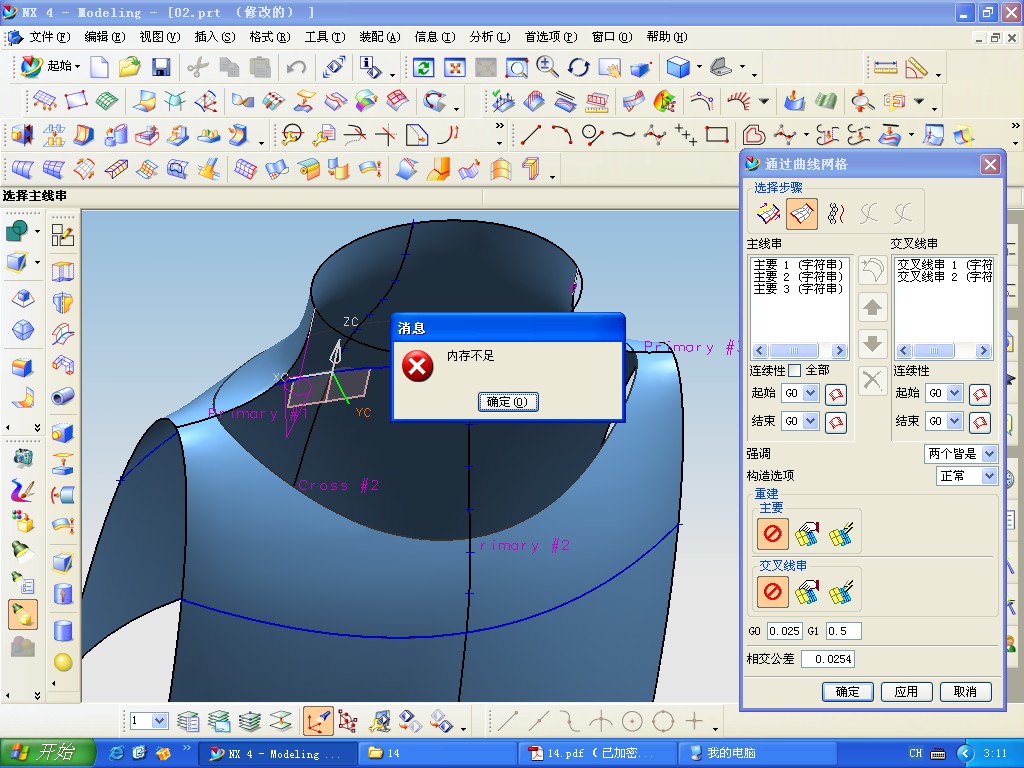1024x768 pixels.
Task: Remove selected string with X icon
Action: coord(872,379)
